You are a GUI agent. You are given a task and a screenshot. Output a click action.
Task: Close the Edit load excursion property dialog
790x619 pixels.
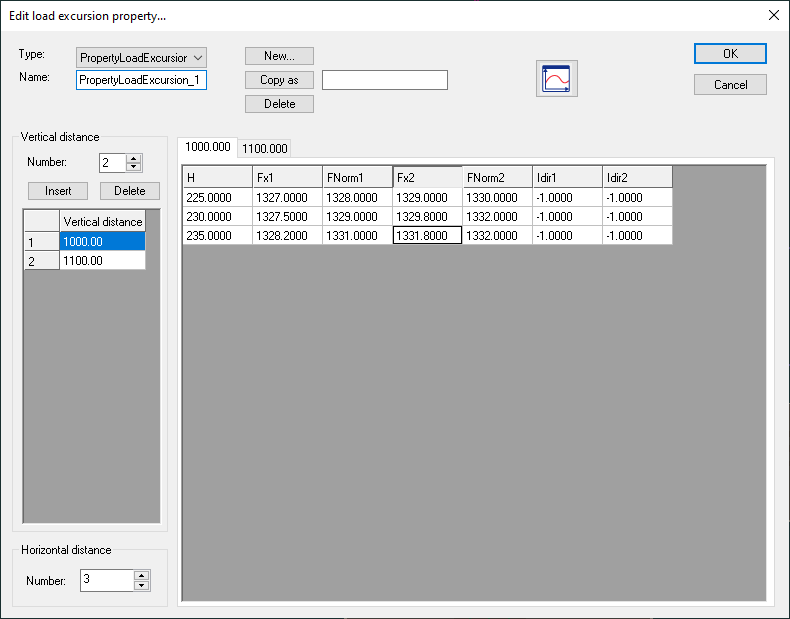click(x=774, y=15)
